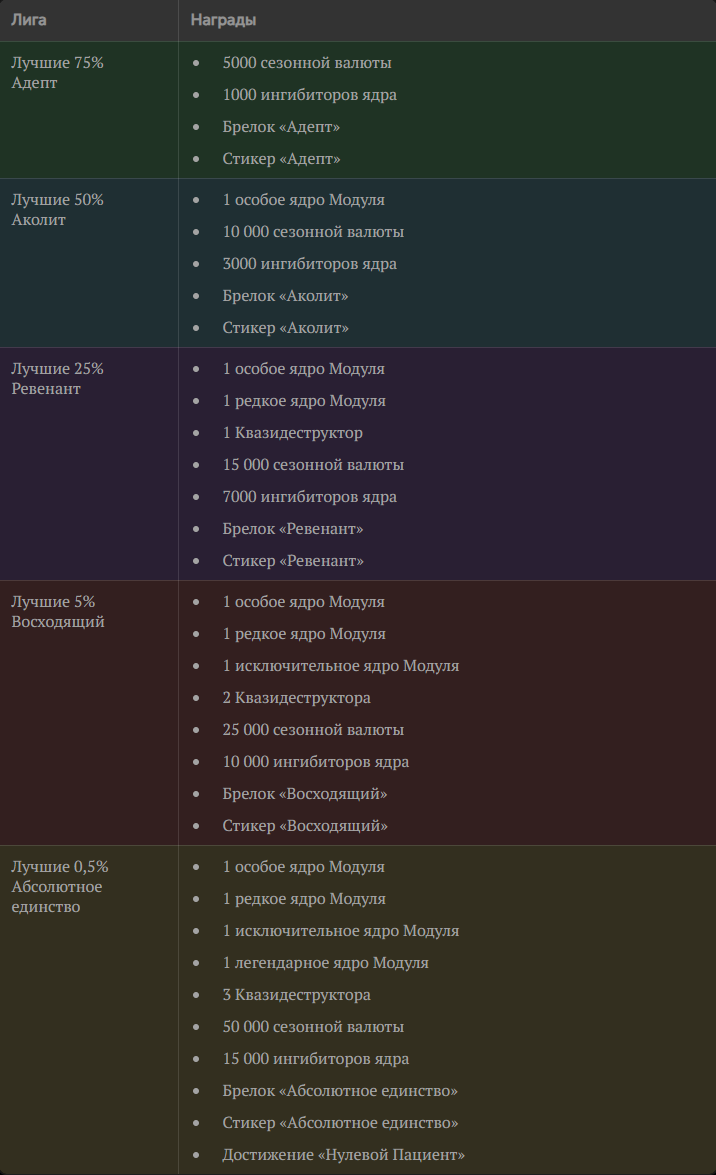Click the Стикер «Восходящий» reward item
Image resolution: width=716 pixels, height=1175 pixels.
305,826
